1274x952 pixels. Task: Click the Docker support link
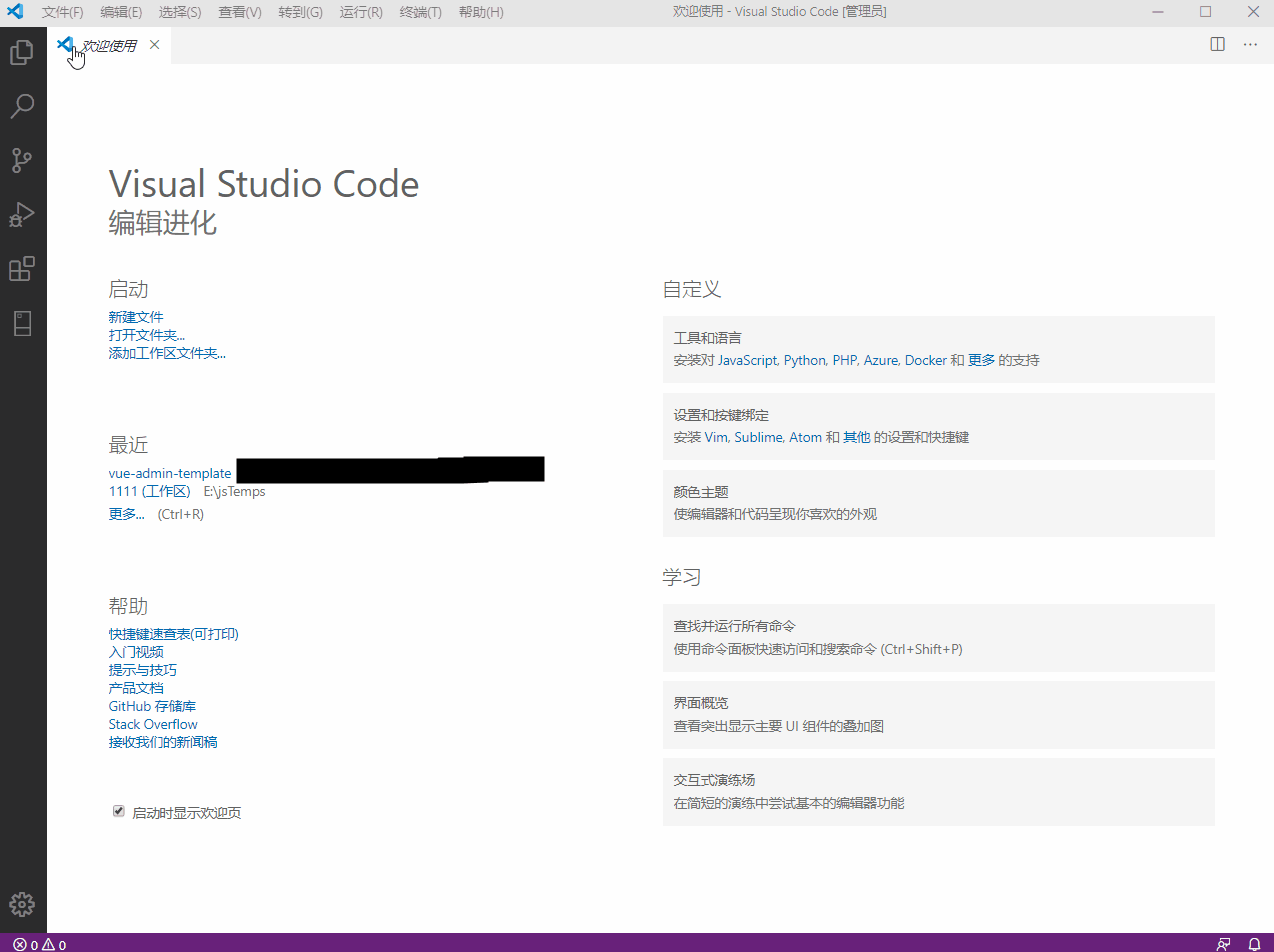click(x=925, y=360)
